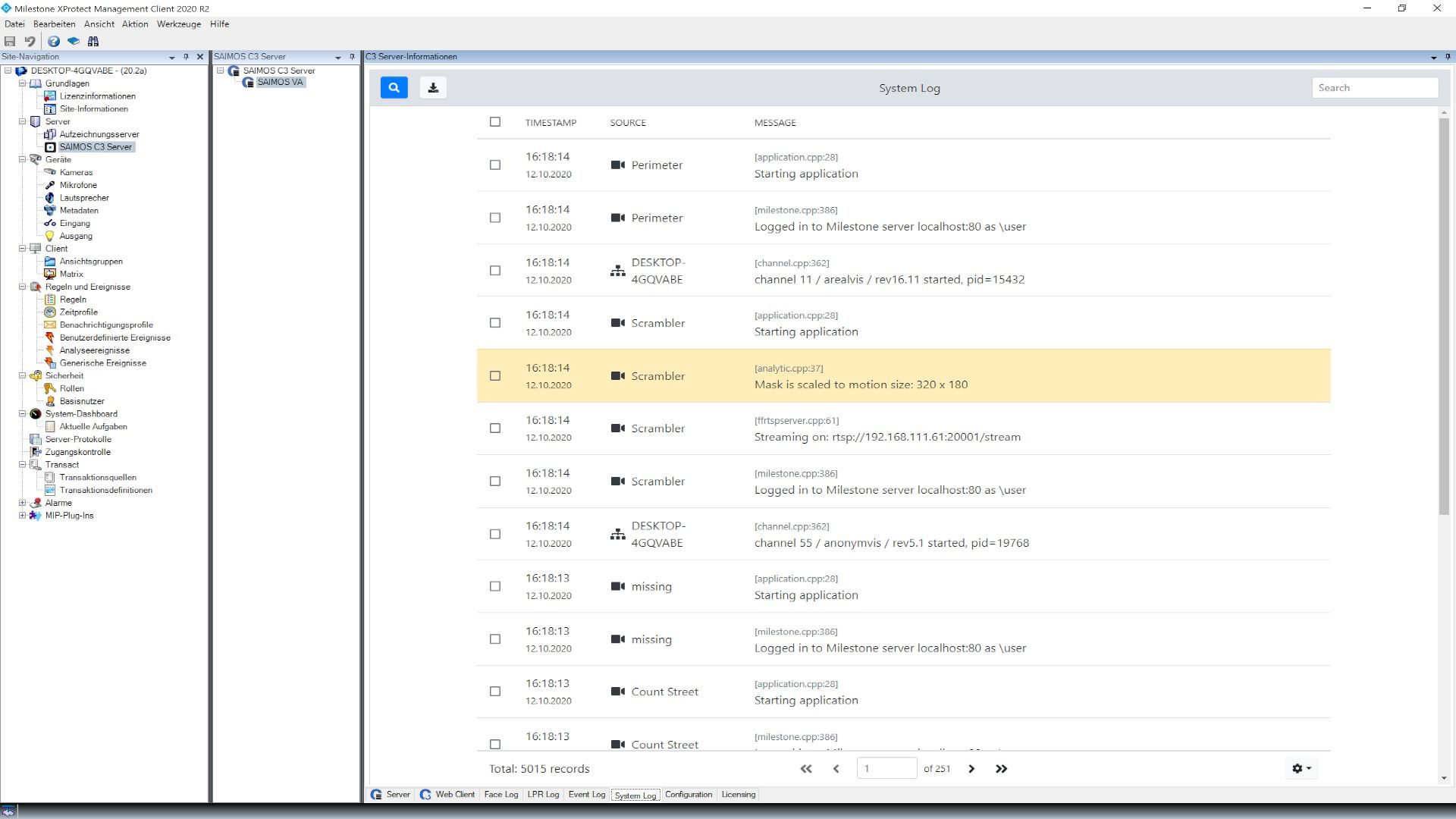Click the Kameras camera icon
Image resolution: width=1456 pixels, height=819 pixels.
click(50, 172)
